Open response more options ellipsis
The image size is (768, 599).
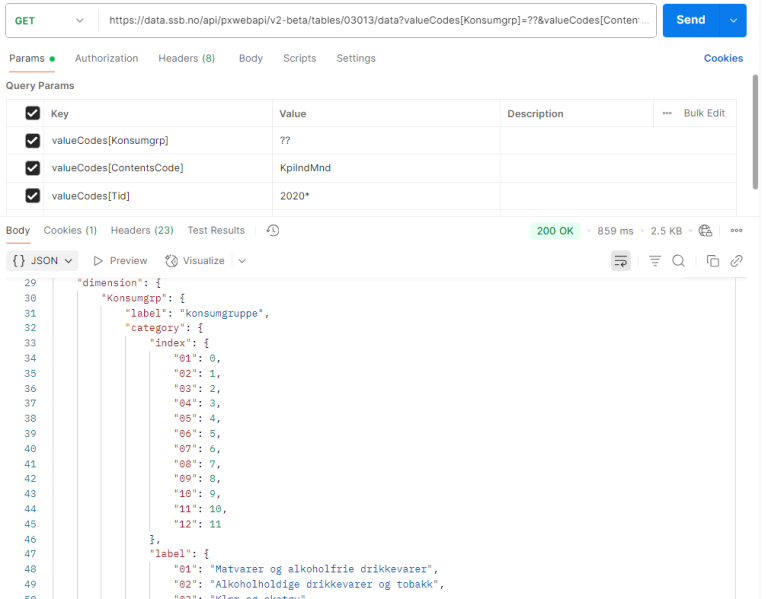coord(736,230)
